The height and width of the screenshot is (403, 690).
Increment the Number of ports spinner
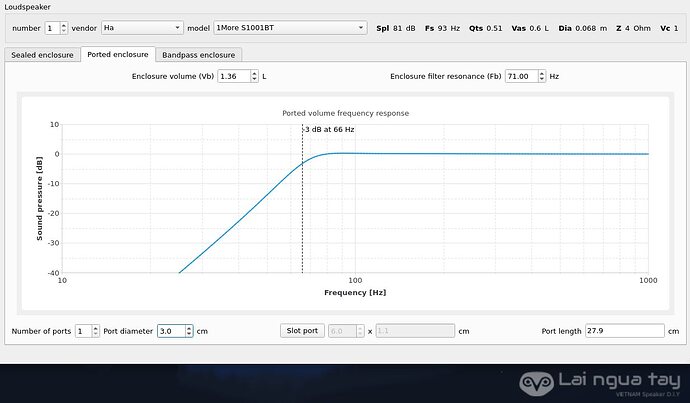coord(95,327)
